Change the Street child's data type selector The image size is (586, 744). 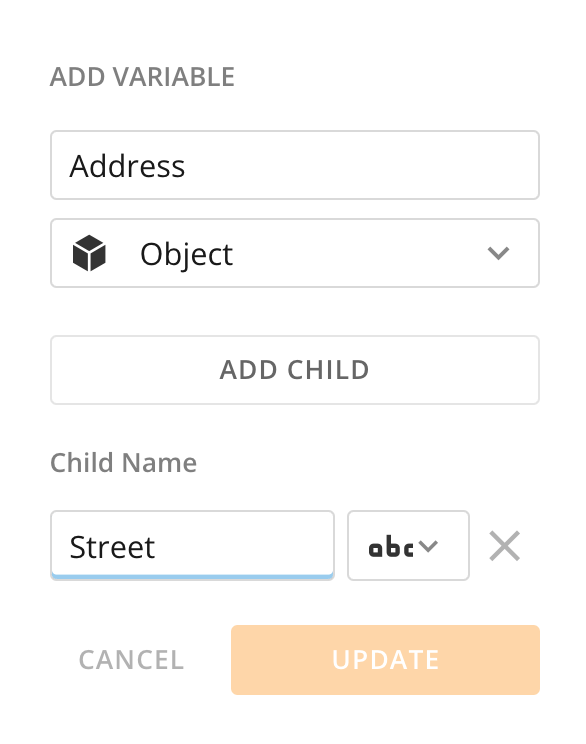tap(409, 546)
